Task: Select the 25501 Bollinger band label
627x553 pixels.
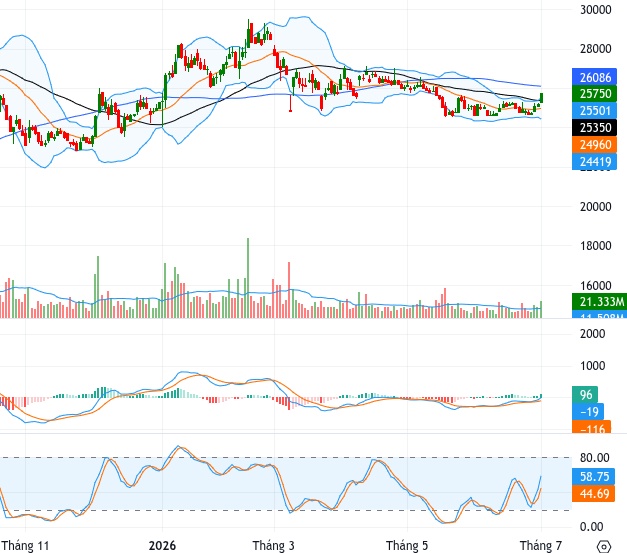Action: pyautogui.click(x=595, y=111)
